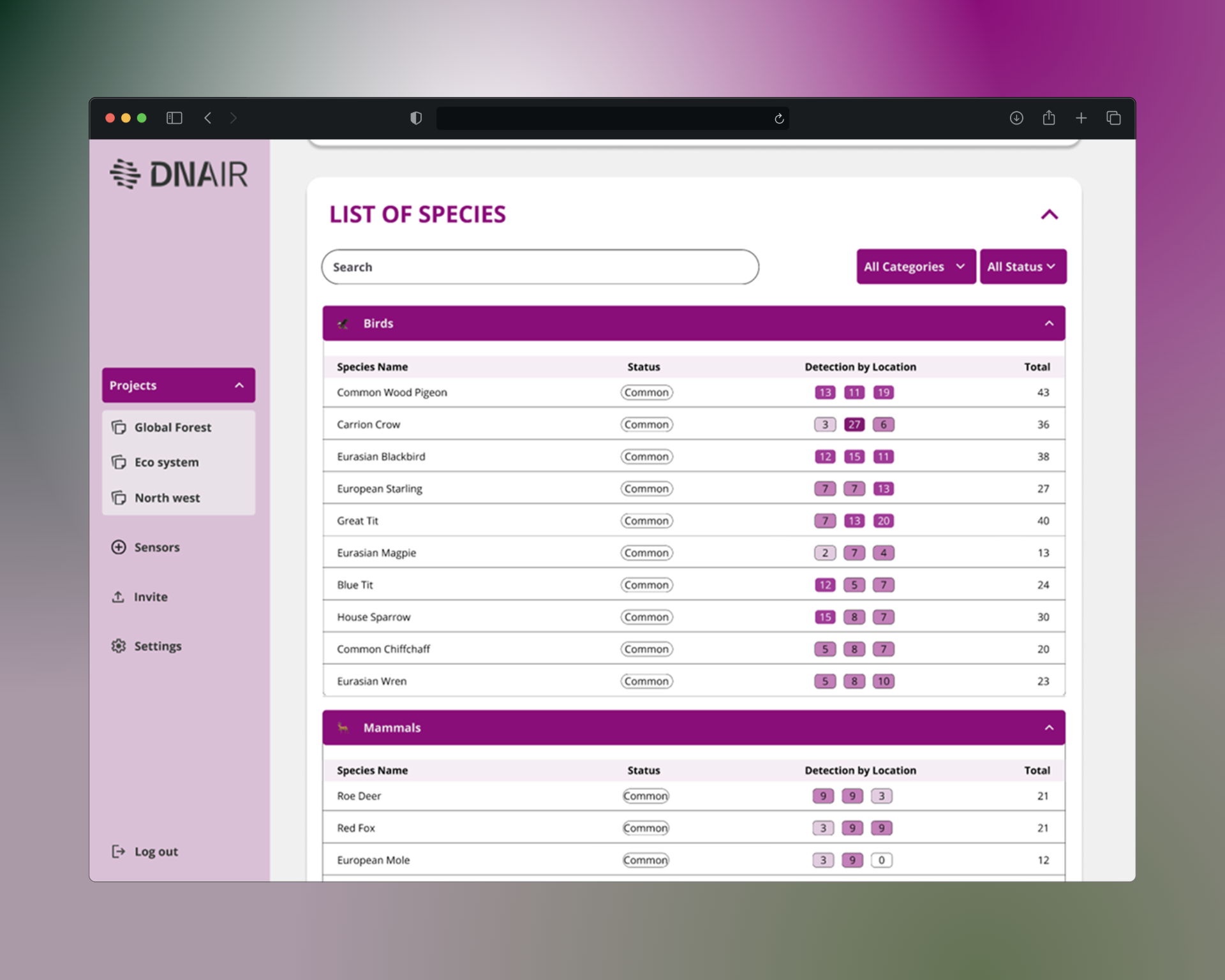Open the Settings gear icon
The height and width of the screenshot is (980, 1225).
click(119, 646)
